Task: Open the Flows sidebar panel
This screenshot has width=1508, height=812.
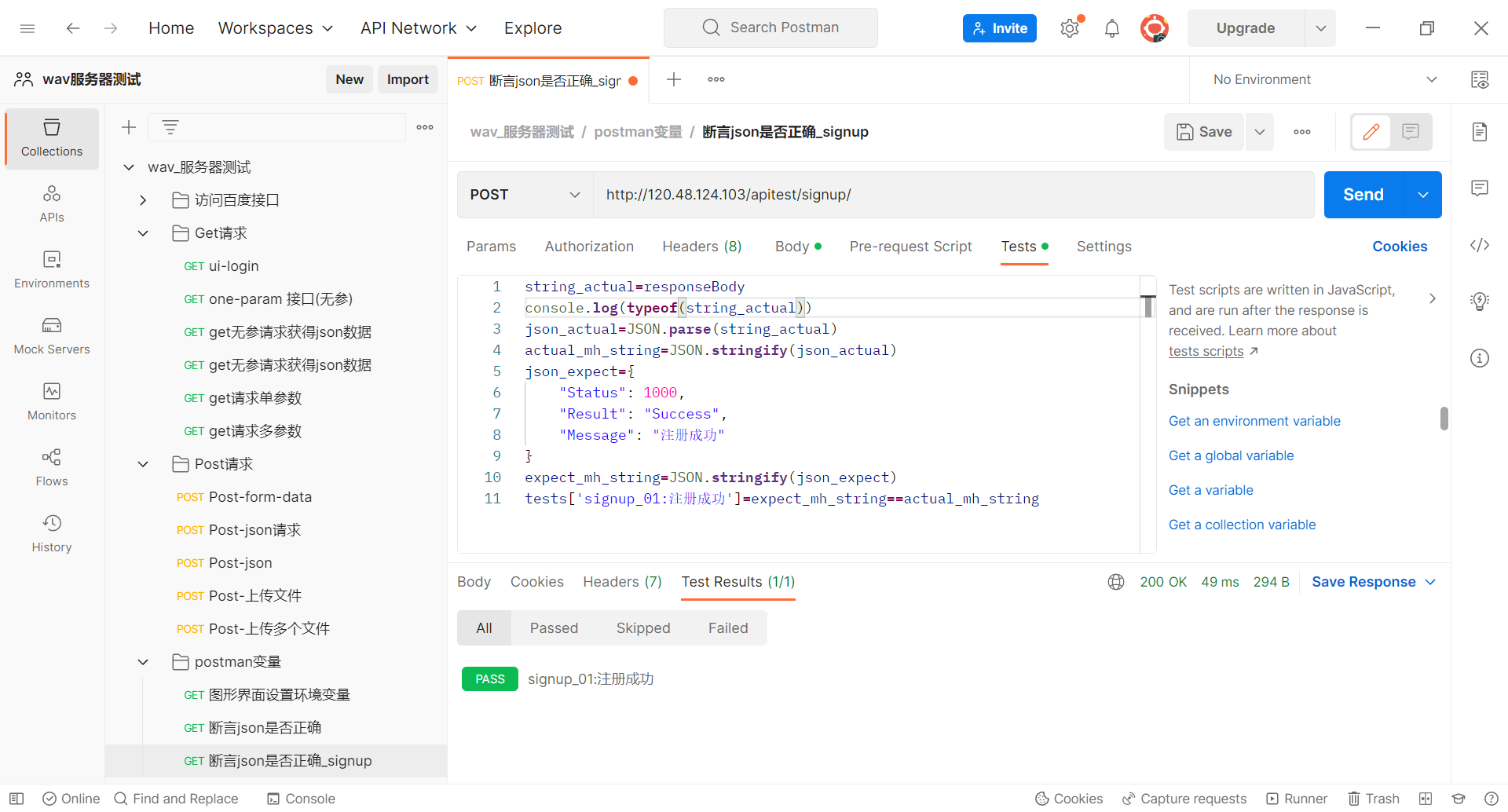Action: coord(52,468)
